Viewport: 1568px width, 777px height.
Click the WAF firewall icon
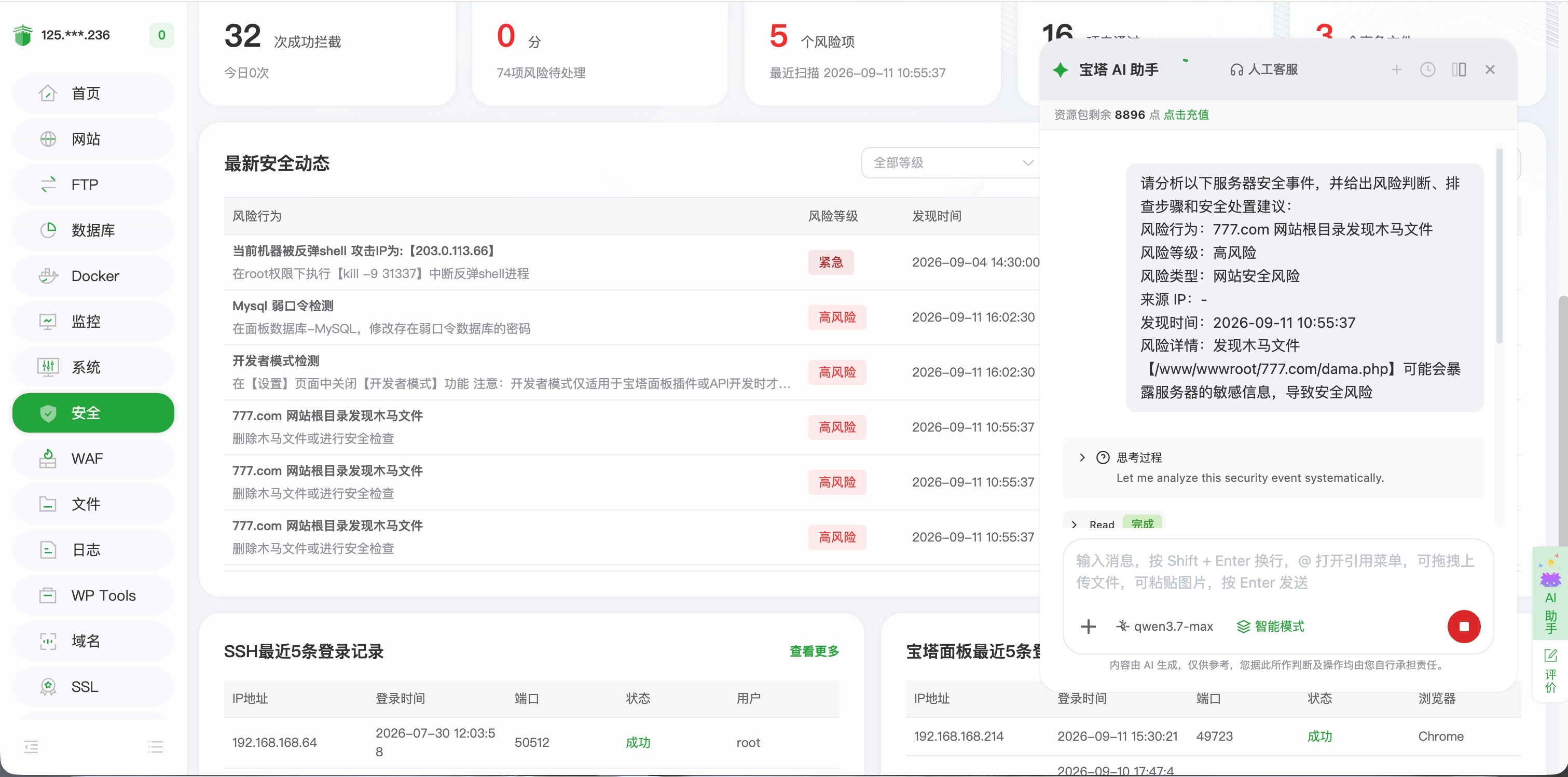[48, 459]
